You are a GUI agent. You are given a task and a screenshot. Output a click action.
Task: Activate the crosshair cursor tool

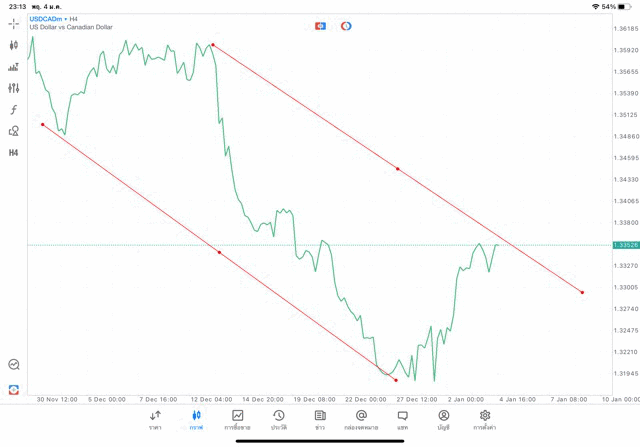click(x=14, y=23)
